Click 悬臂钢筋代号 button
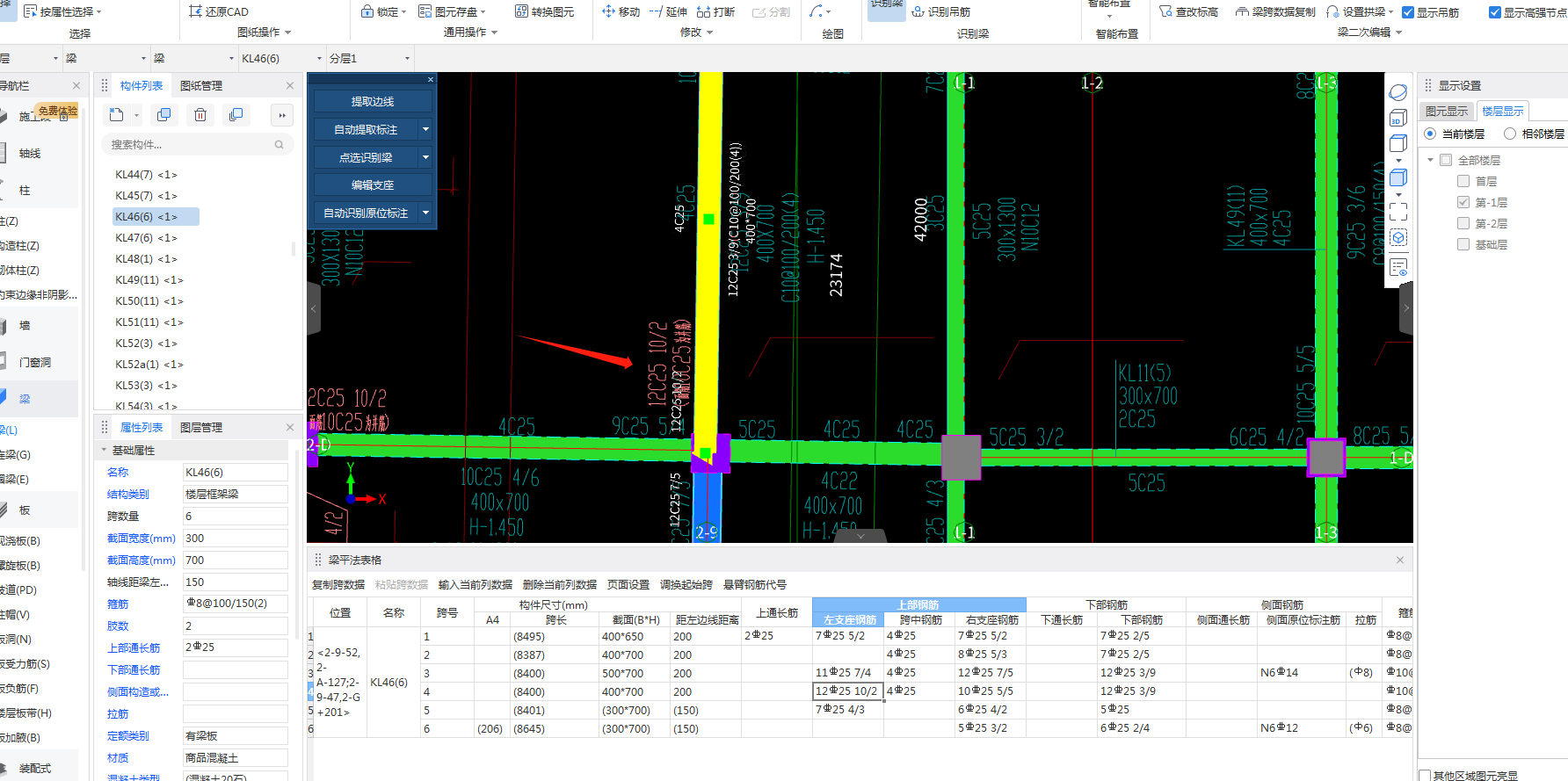Screen dimensions: 1568x781 click(755, 584)
